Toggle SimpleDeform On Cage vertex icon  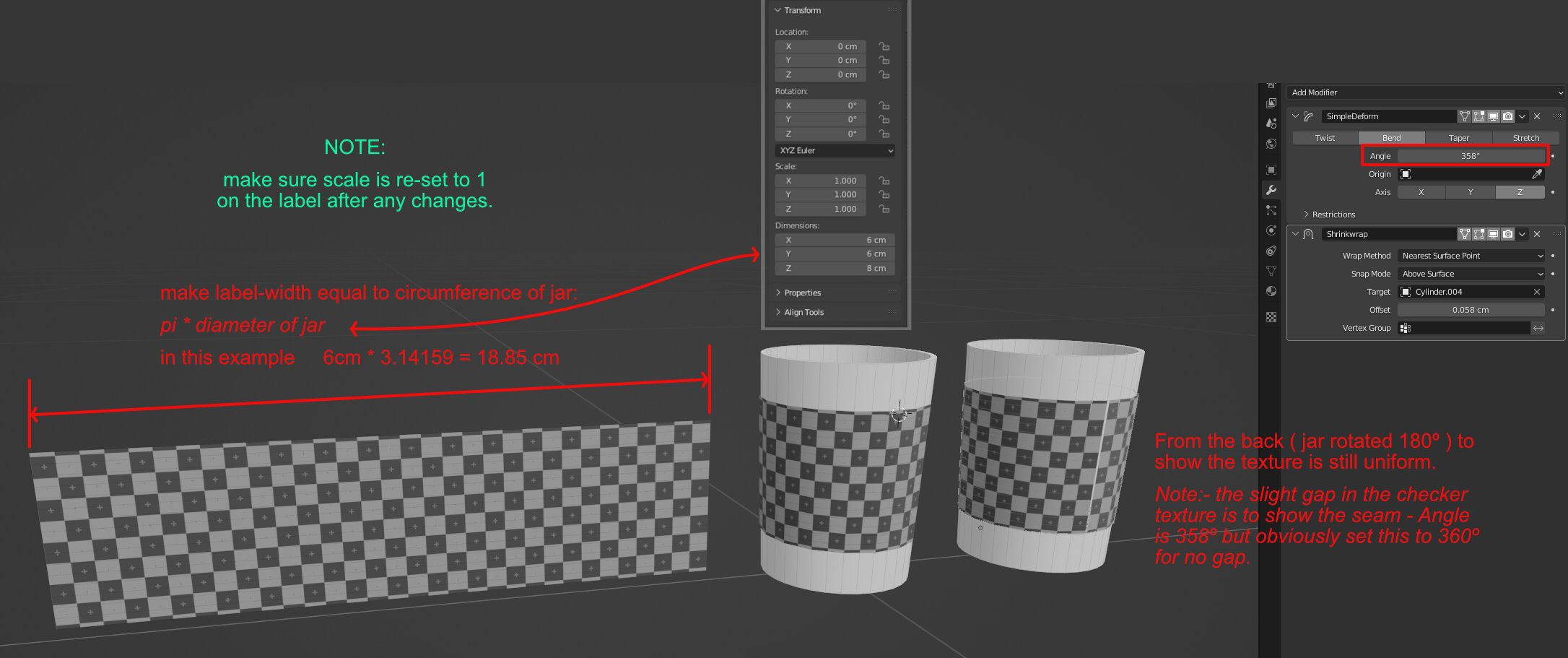click(1465, 116)
